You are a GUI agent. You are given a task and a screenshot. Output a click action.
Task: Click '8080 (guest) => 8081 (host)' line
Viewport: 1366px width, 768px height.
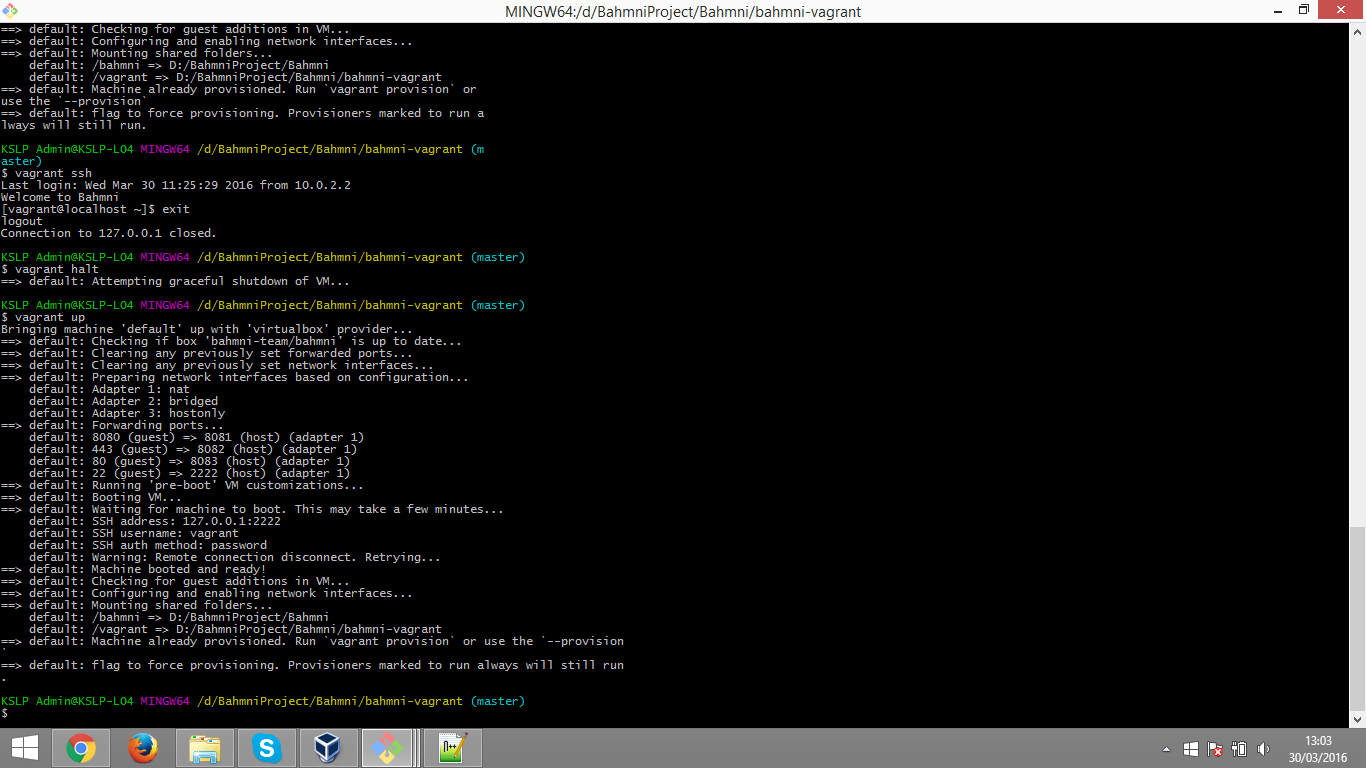coord(196,437)
